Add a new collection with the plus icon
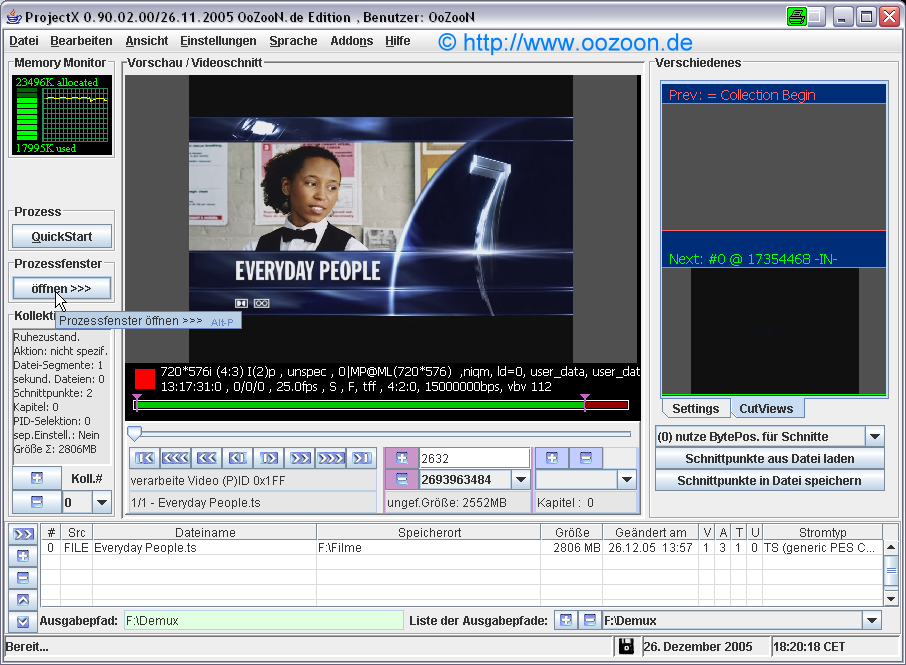 pyautogui.click(x=37, y=478)
